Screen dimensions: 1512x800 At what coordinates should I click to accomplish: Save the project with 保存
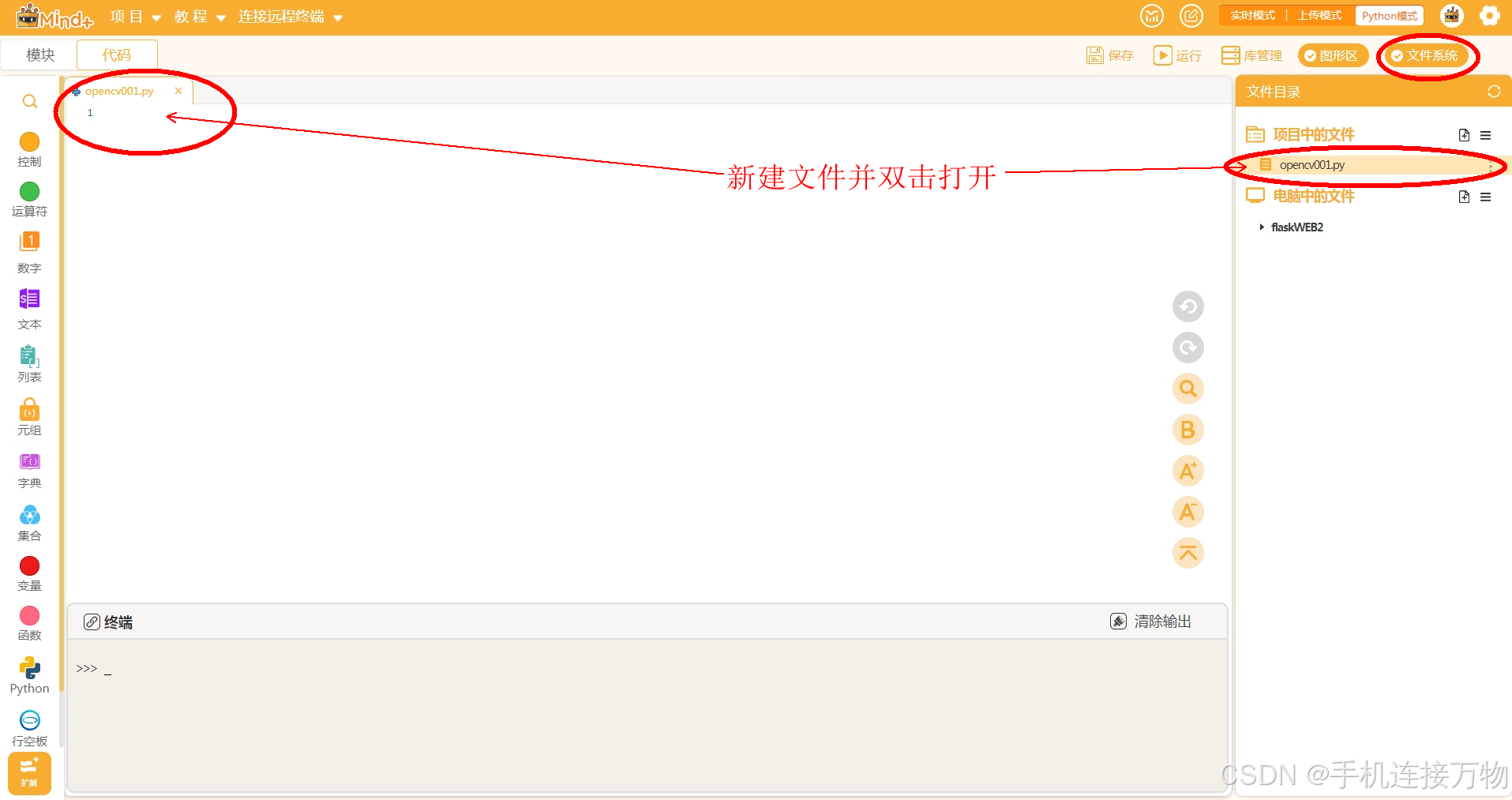pyautogui.click(x=1109, y=55)
